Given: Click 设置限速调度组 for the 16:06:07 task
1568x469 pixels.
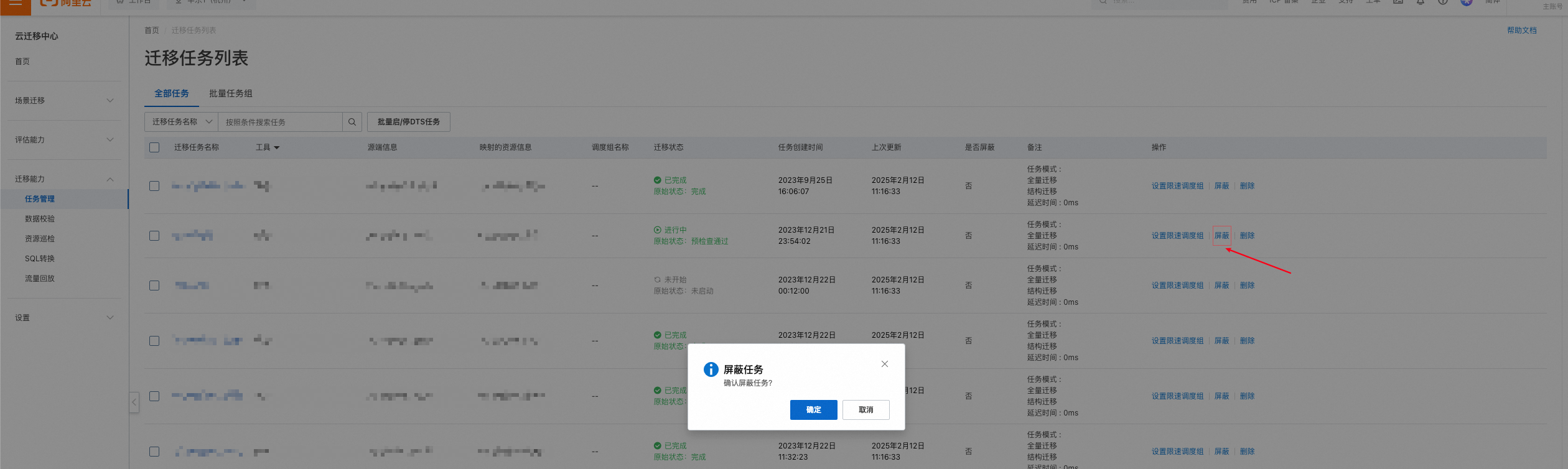Looking at the screenshot, I should coord(1177,186).
